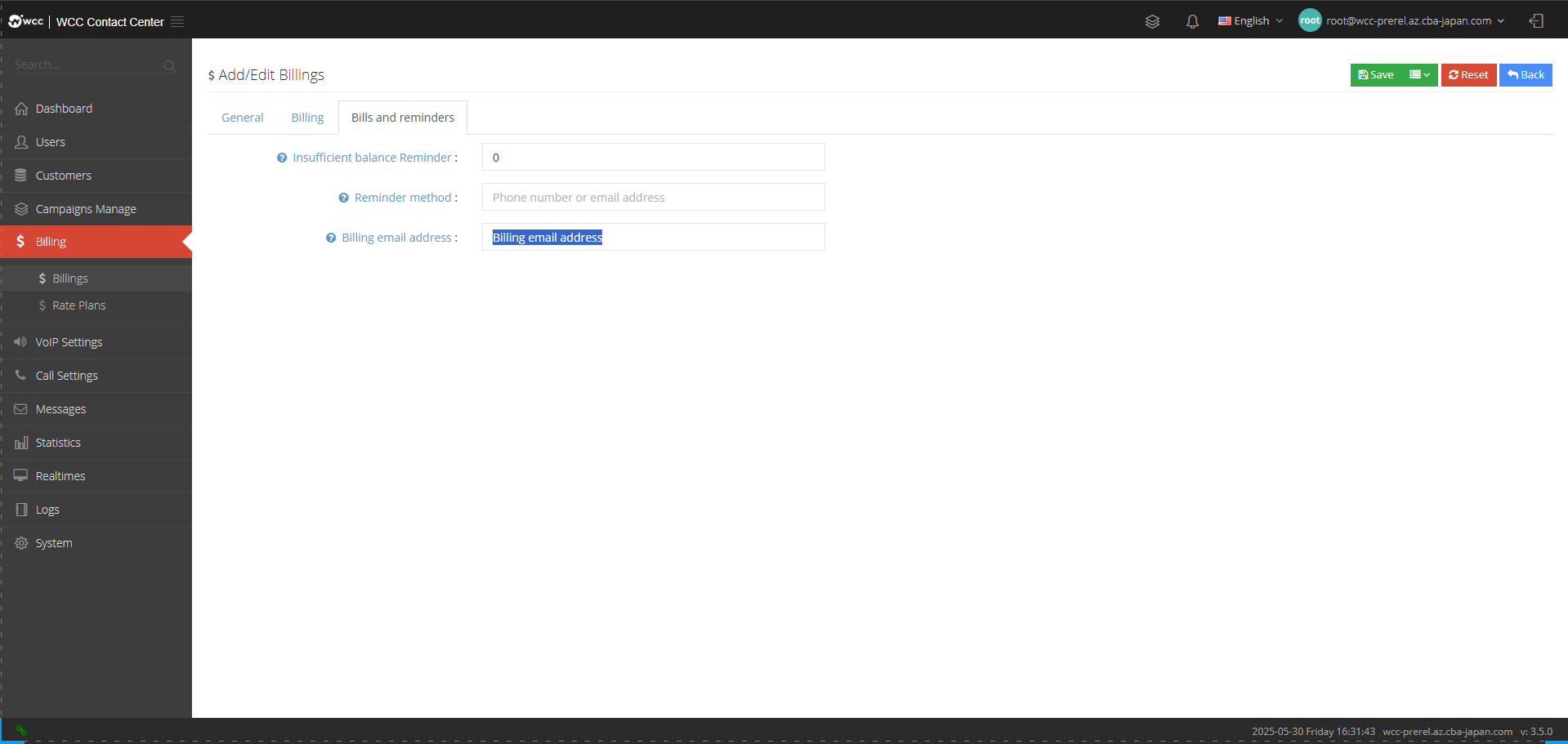Open Rate Plans submenu item

point(96,305)
